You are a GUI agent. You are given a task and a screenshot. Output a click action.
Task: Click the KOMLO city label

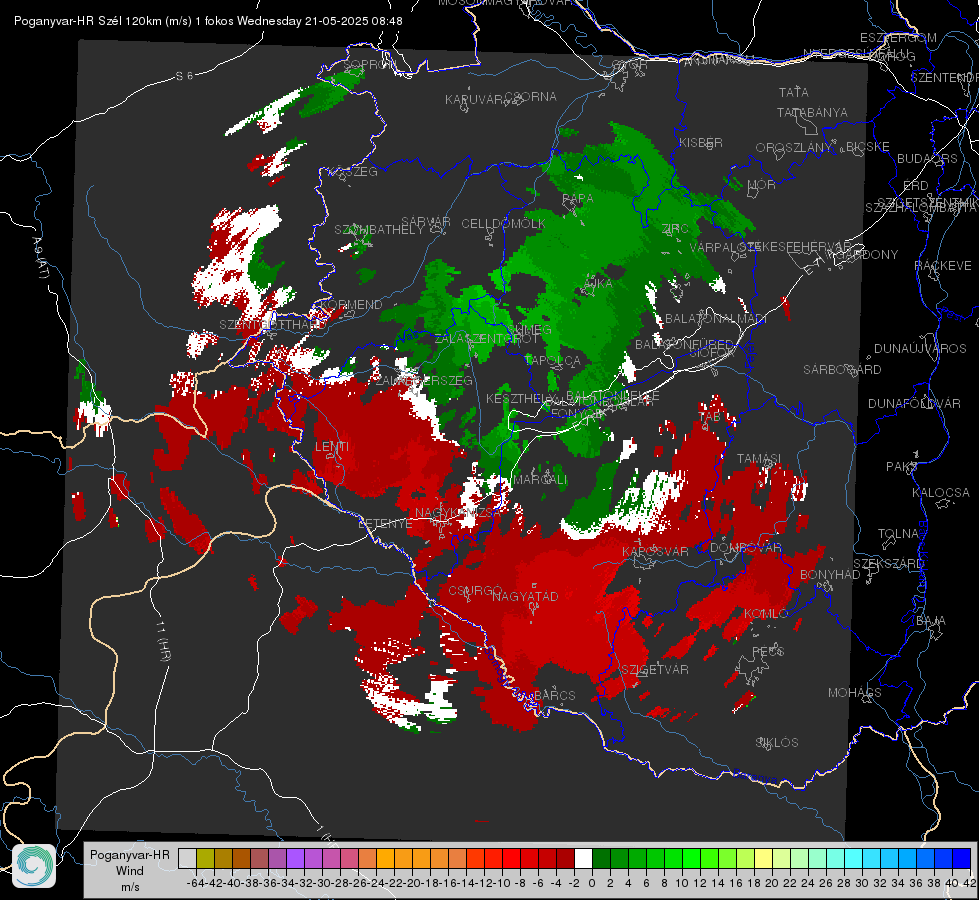pos(766,614)
